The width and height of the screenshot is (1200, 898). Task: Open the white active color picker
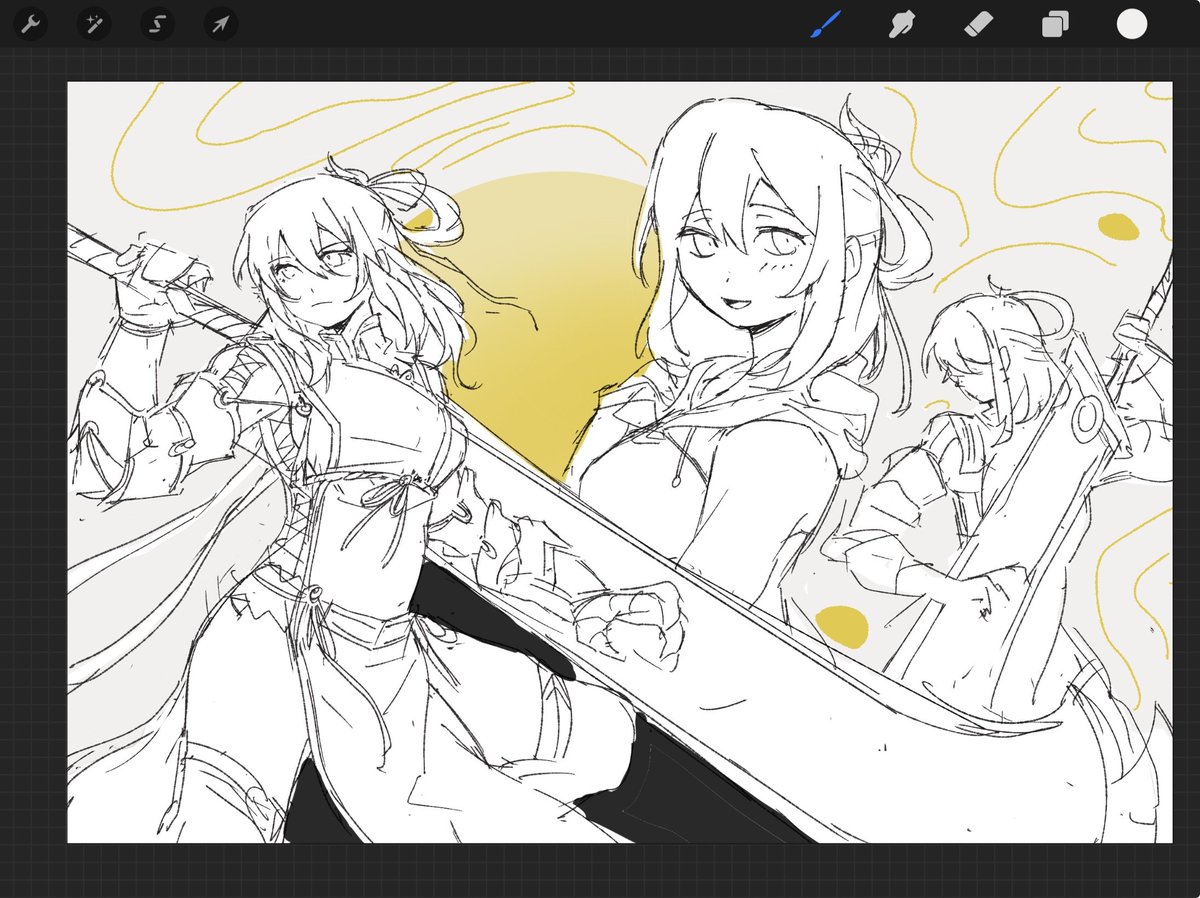[x=1131, y=24]
